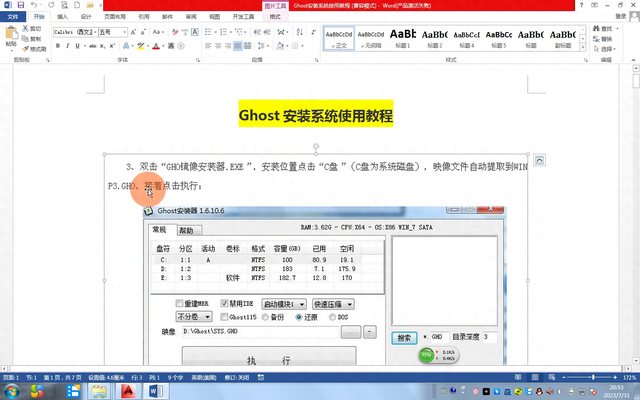Create a new blank document from quick access toolbar

coord(77,5)
